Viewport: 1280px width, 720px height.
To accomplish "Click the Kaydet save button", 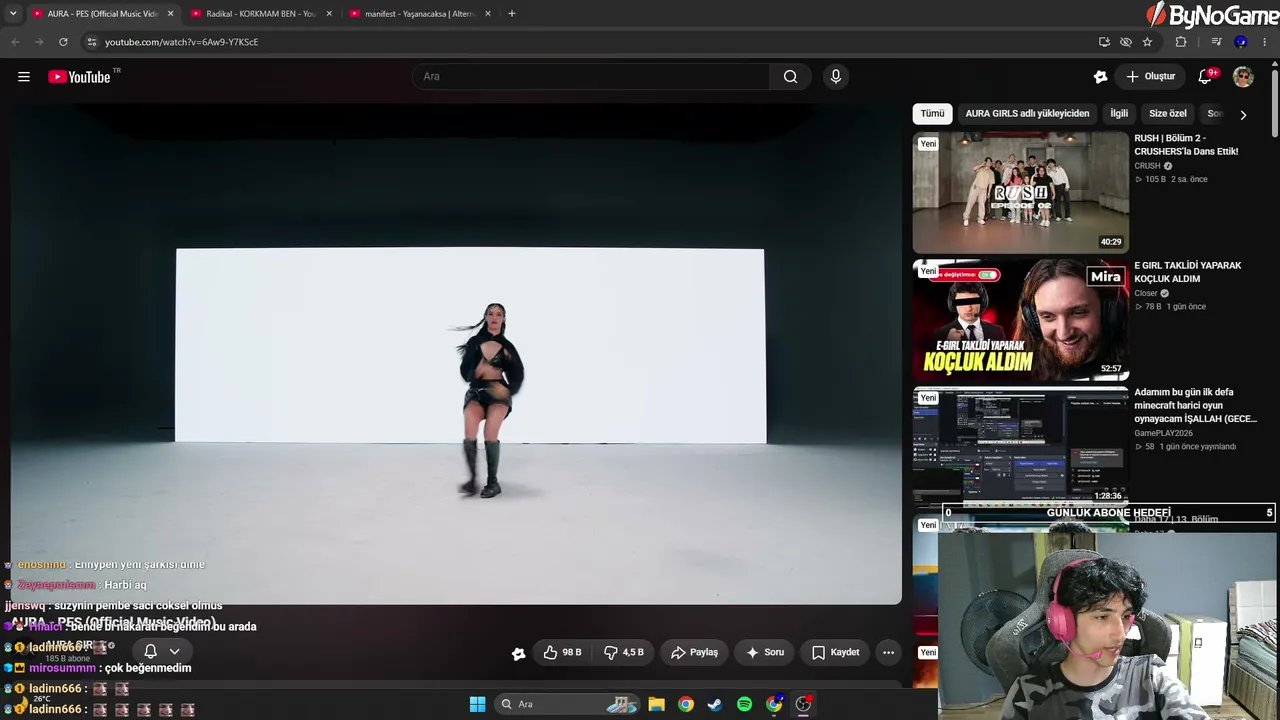I will [835, 653].
